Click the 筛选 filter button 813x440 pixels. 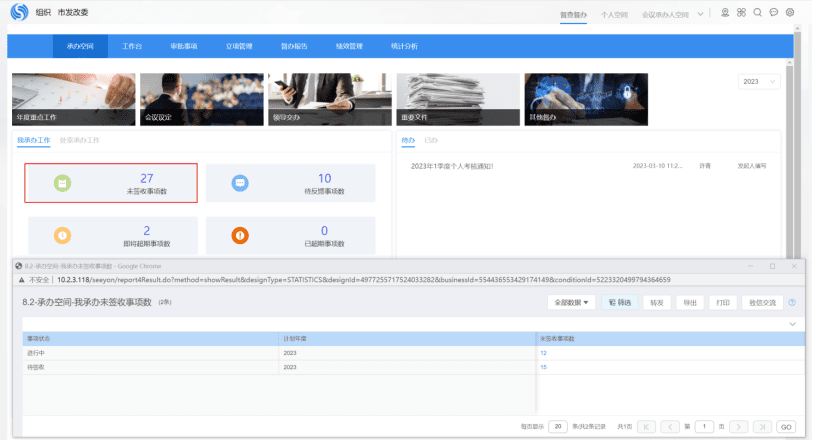[x=620, y=303]
